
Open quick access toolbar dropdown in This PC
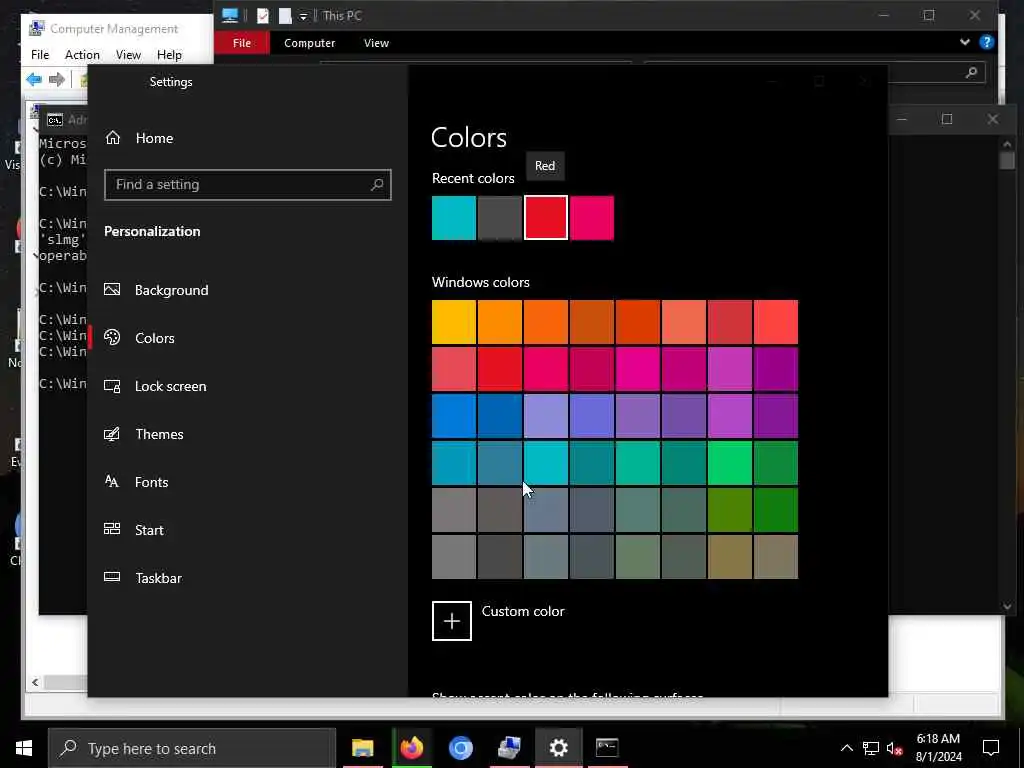303,16
